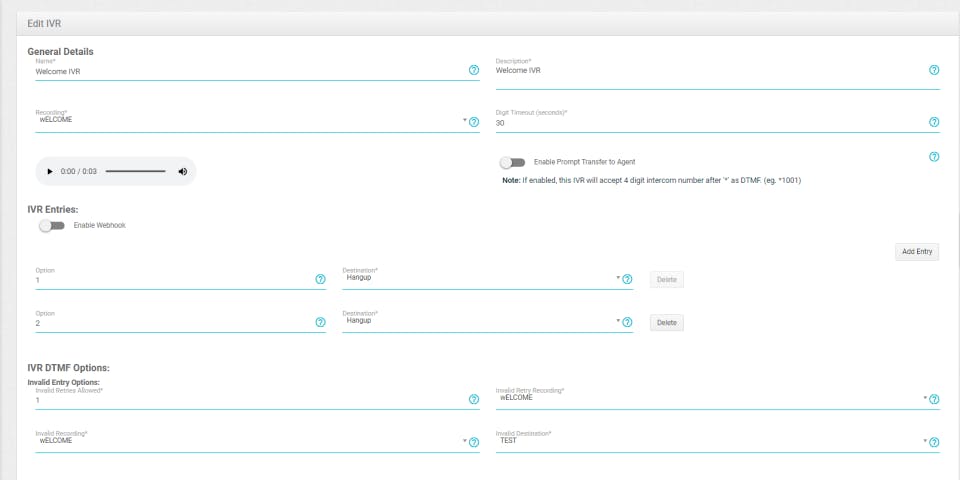Play the wELCOME recording audio

tap(50, 171)
